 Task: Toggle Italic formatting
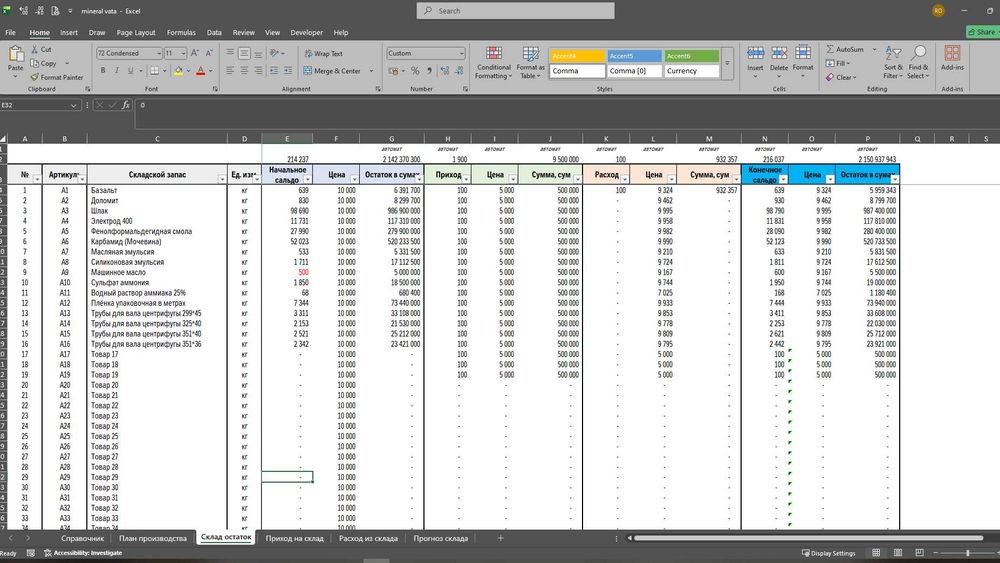click(x=117, y=71)
